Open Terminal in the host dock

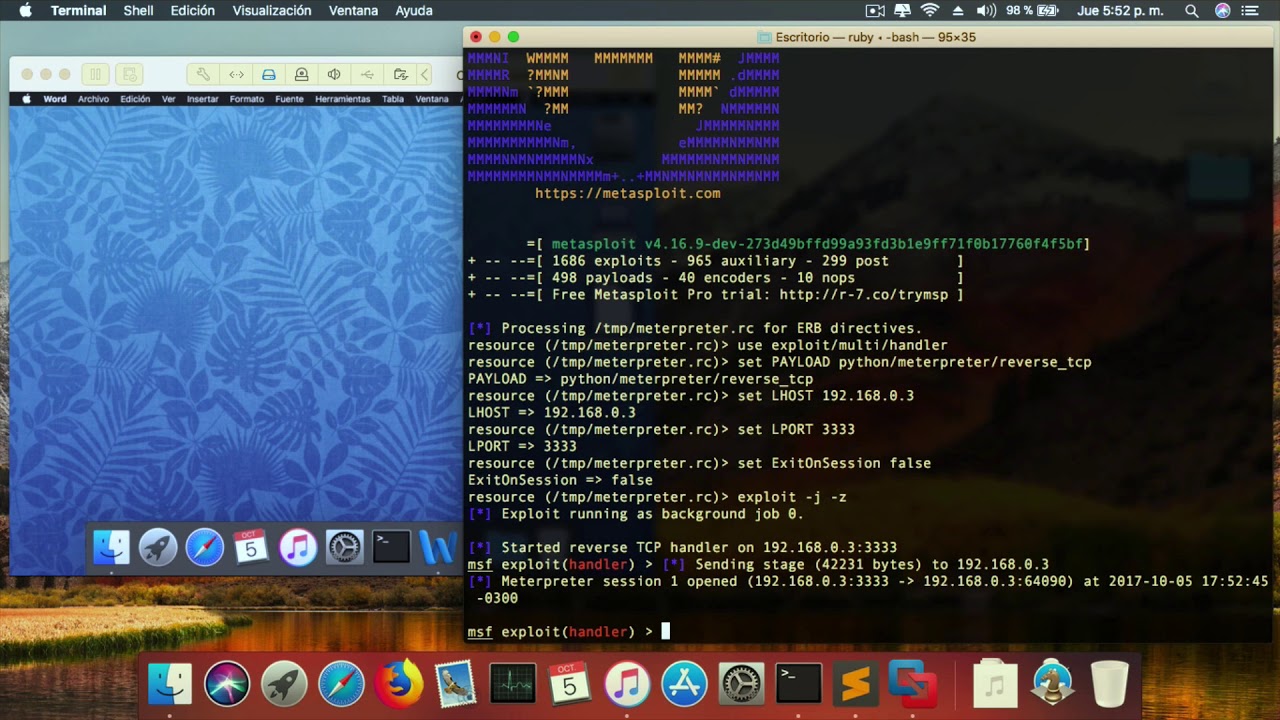[799, 684]
